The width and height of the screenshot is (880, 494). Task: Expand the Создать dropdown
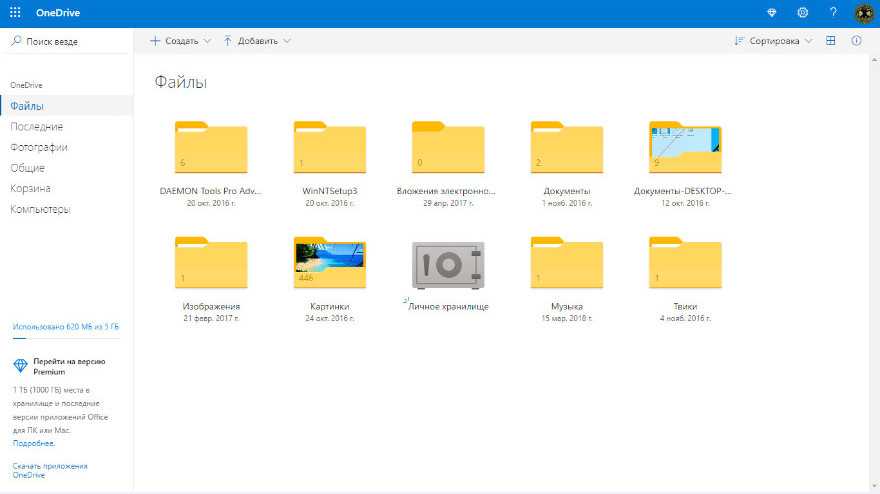(x=181, y=41)
